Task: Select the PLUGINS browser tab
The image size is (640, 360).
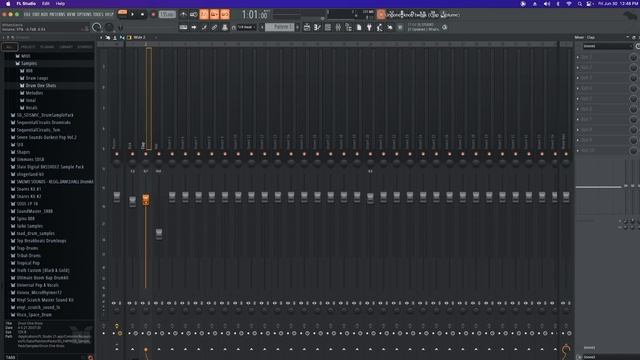Action: (47, 47)
